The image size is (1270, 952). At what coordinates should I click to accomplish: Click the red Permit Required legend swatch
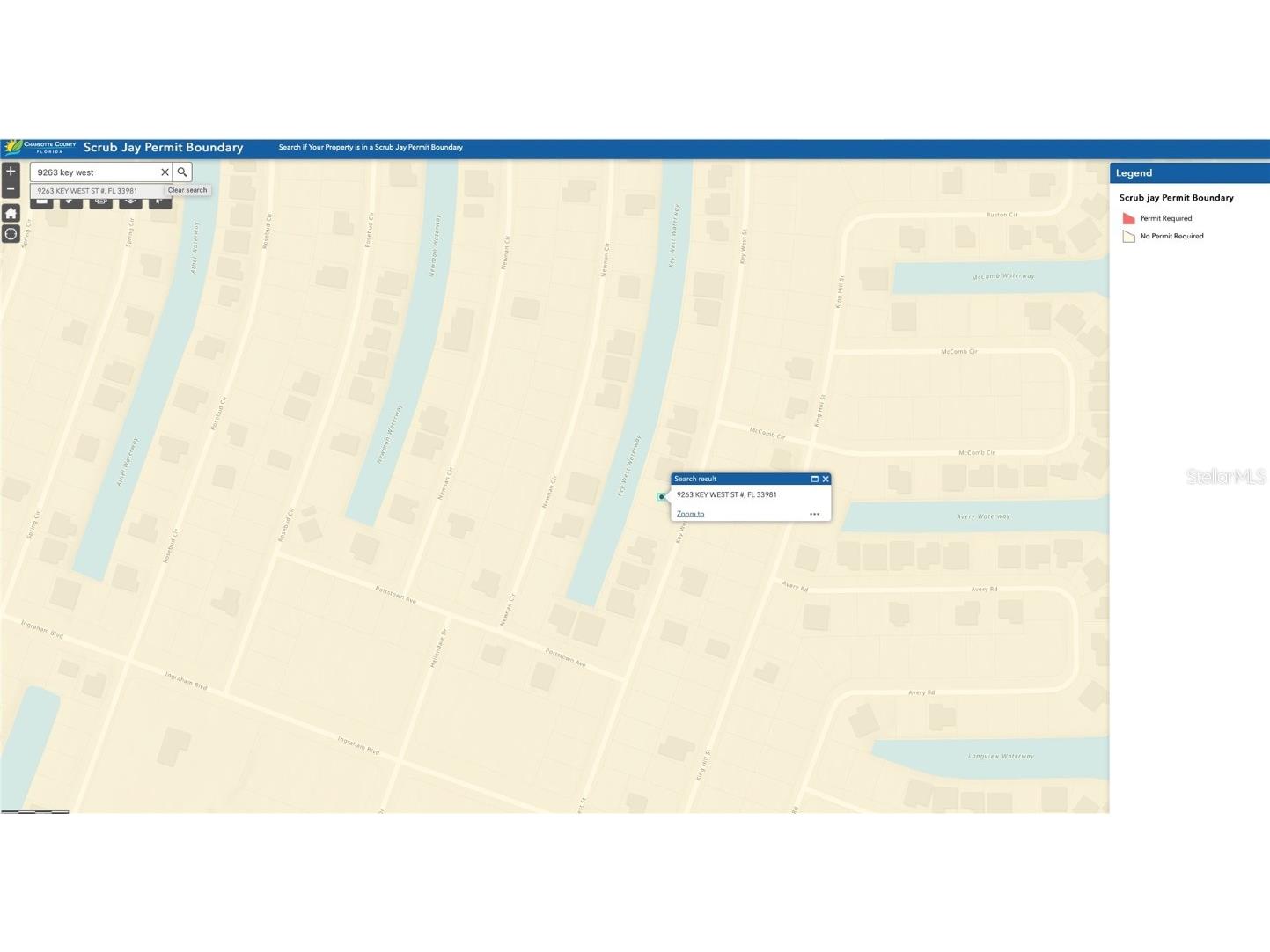(1129, 217)
